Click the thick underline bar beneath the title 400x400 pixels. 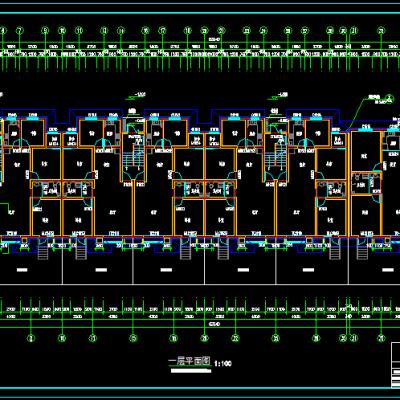click(x=190, y=370)
